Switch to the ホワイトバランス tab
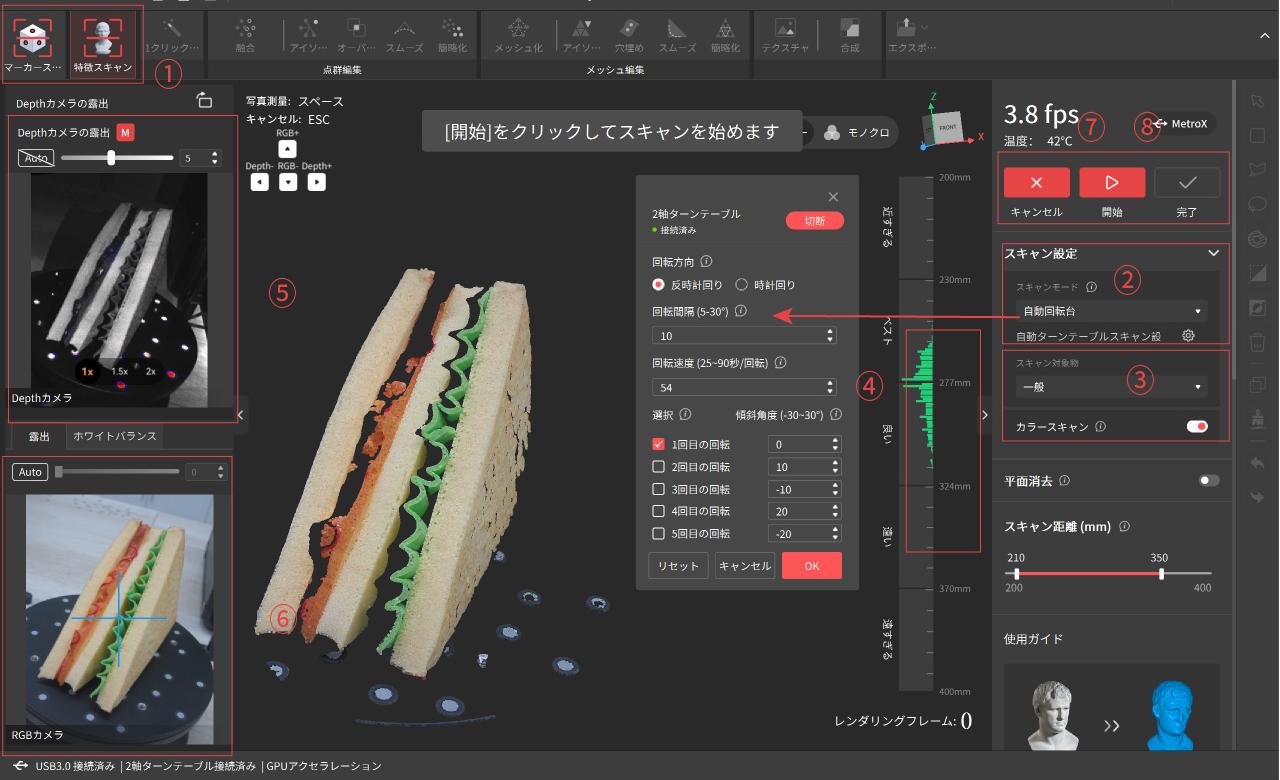Image resolution: width=1280 pixels, height=780 pixels. 115,437
